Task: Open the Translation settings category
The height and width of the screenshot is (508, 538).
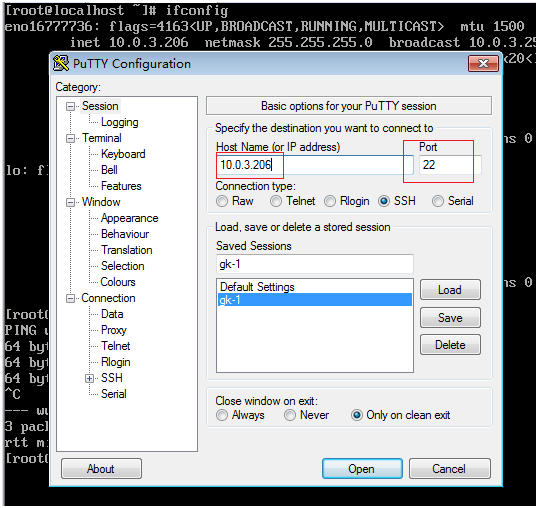Action: click(x=127, y=250)
